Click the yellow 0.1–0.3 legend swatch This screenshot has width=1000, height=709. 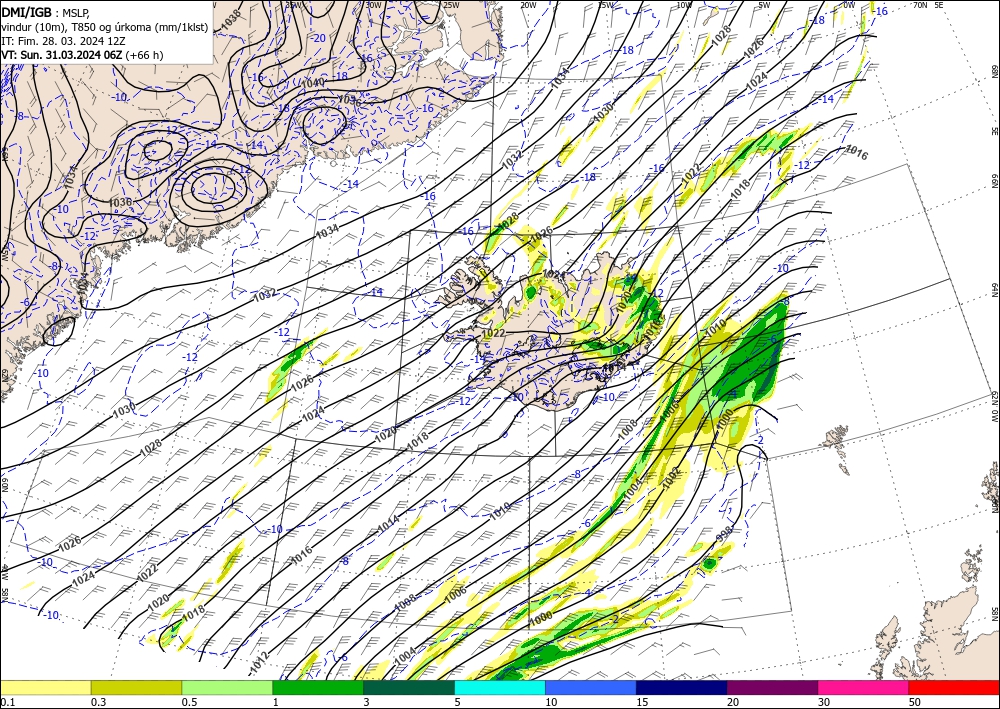[x=46, y=687]
